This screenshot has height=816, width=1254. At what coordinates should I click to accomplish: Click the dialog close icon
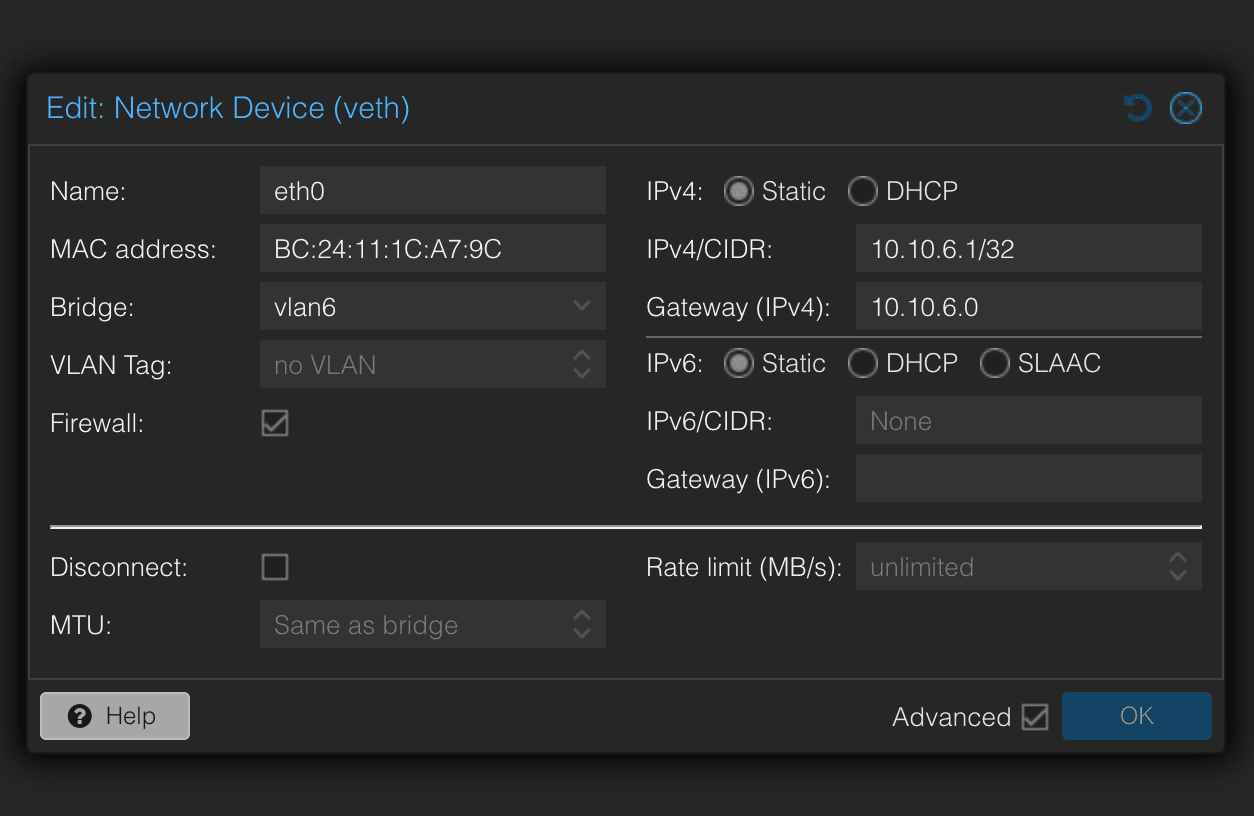click(x=1186, y=108)
